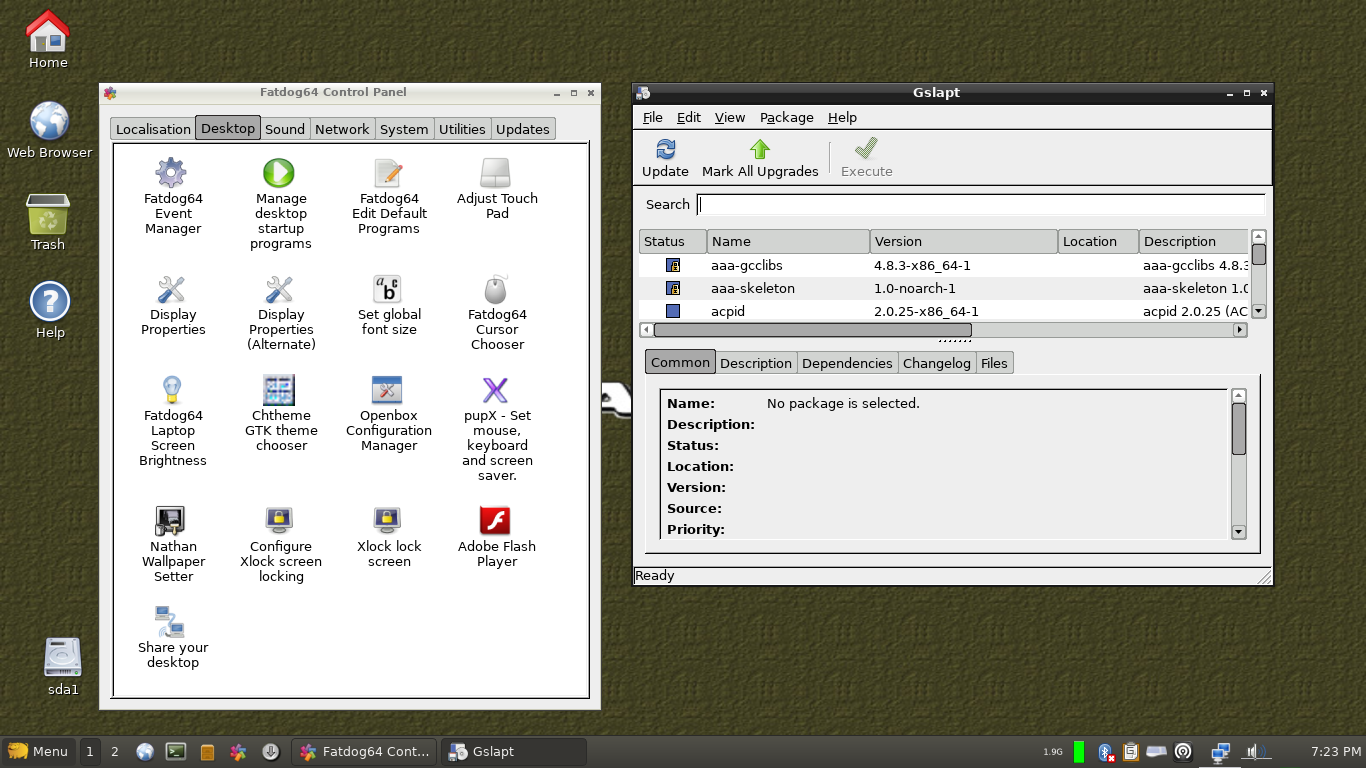
Task: Click down arrow of package list scrollbar
Action: click(x=1259, y=311)
